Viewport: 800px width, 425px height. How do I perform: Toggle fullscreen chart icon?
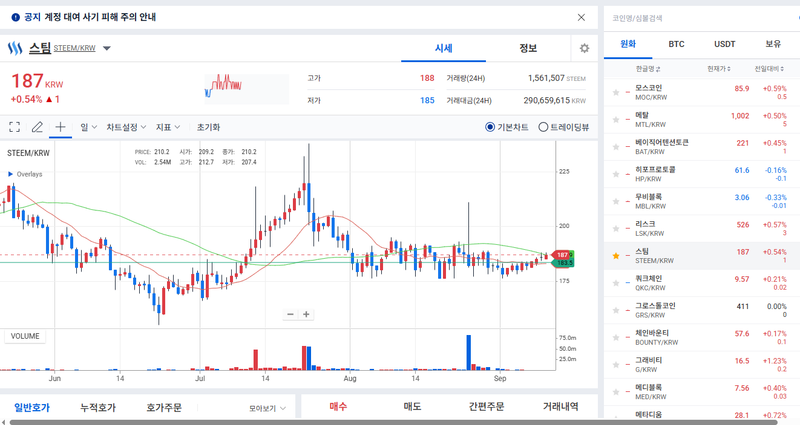[15, 127]
